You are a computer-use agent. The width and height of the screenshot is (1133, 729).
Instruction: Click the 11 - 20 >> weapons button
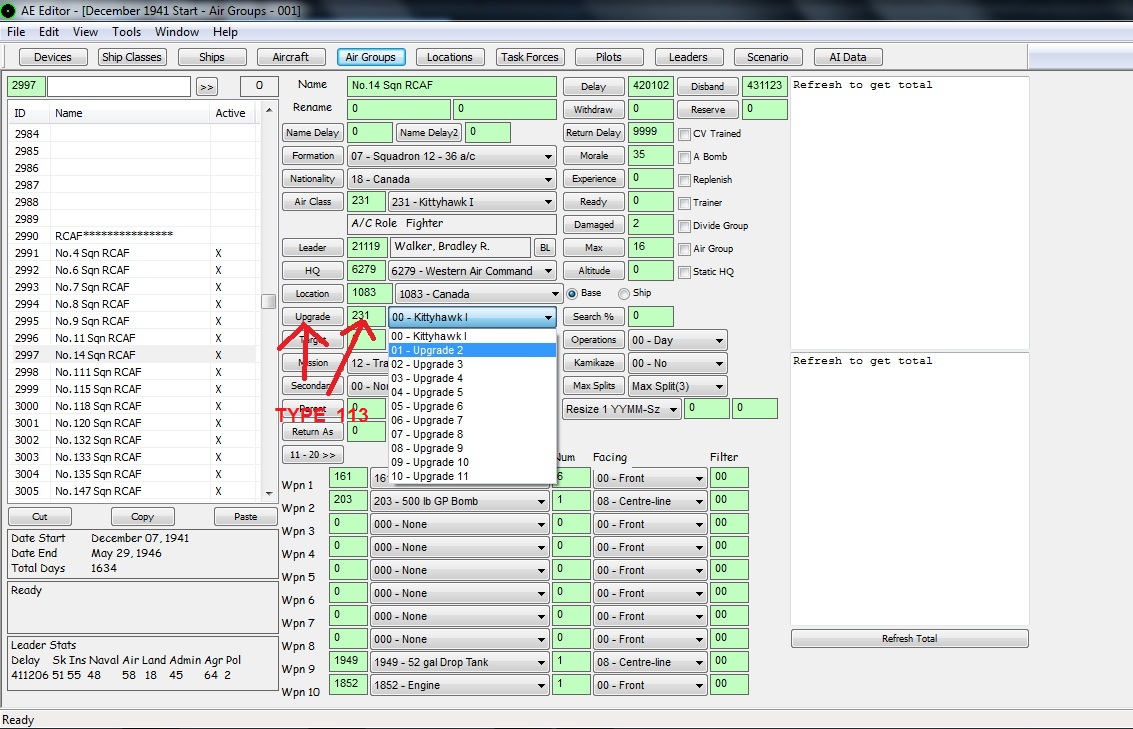(312, 455)
